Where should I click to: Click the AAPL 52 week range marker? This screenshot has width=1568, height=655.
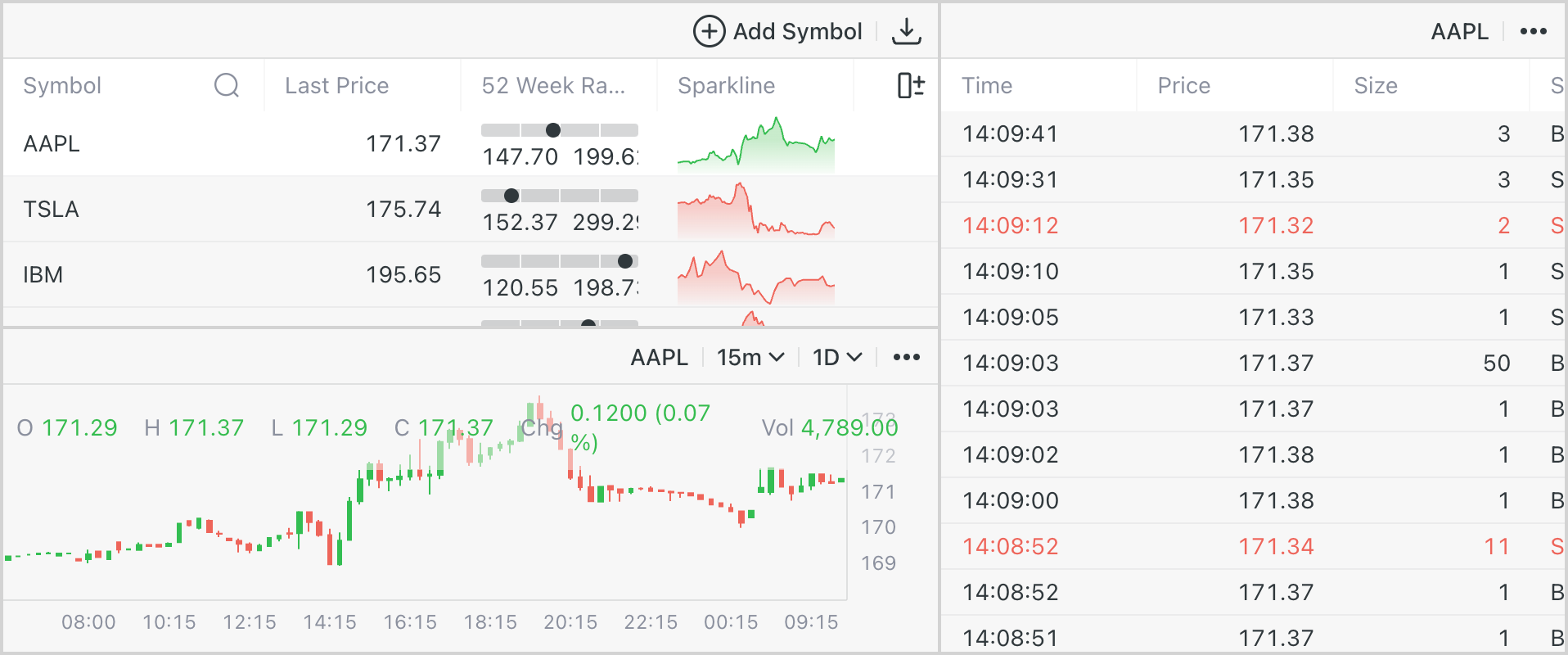(553, 129)
